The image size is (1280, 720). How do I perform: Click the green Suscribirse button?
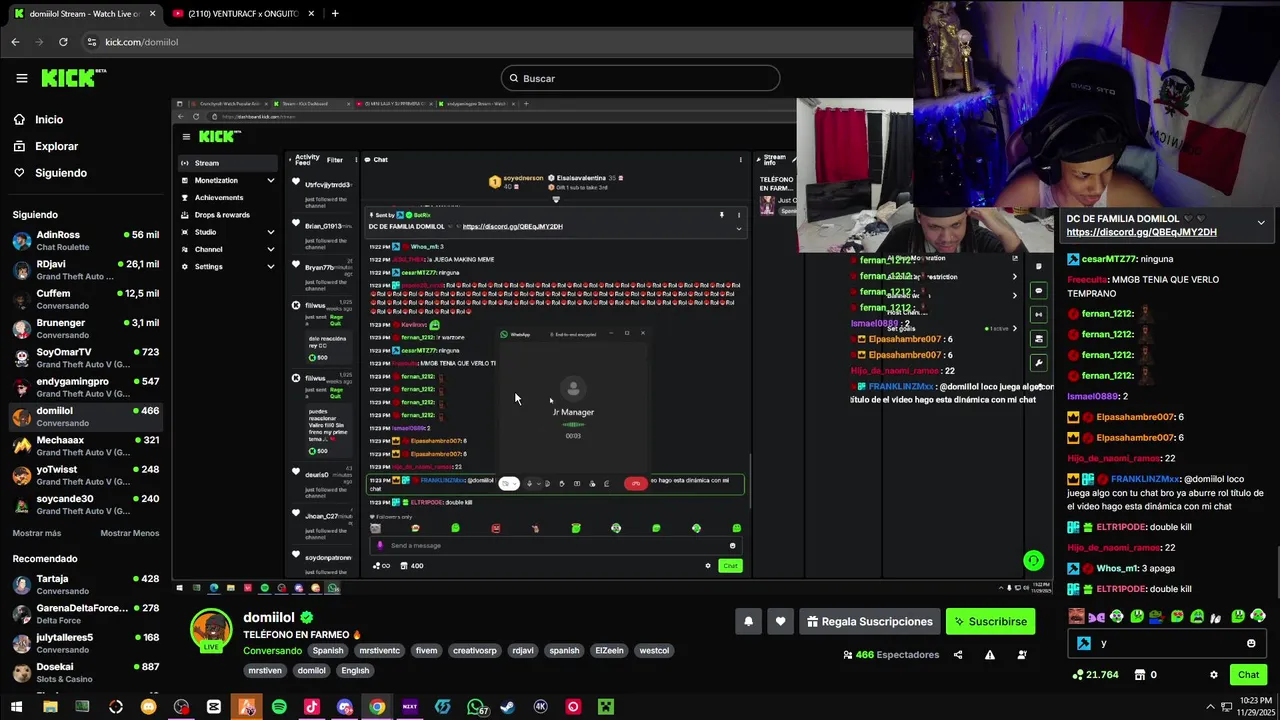point(990,621)
